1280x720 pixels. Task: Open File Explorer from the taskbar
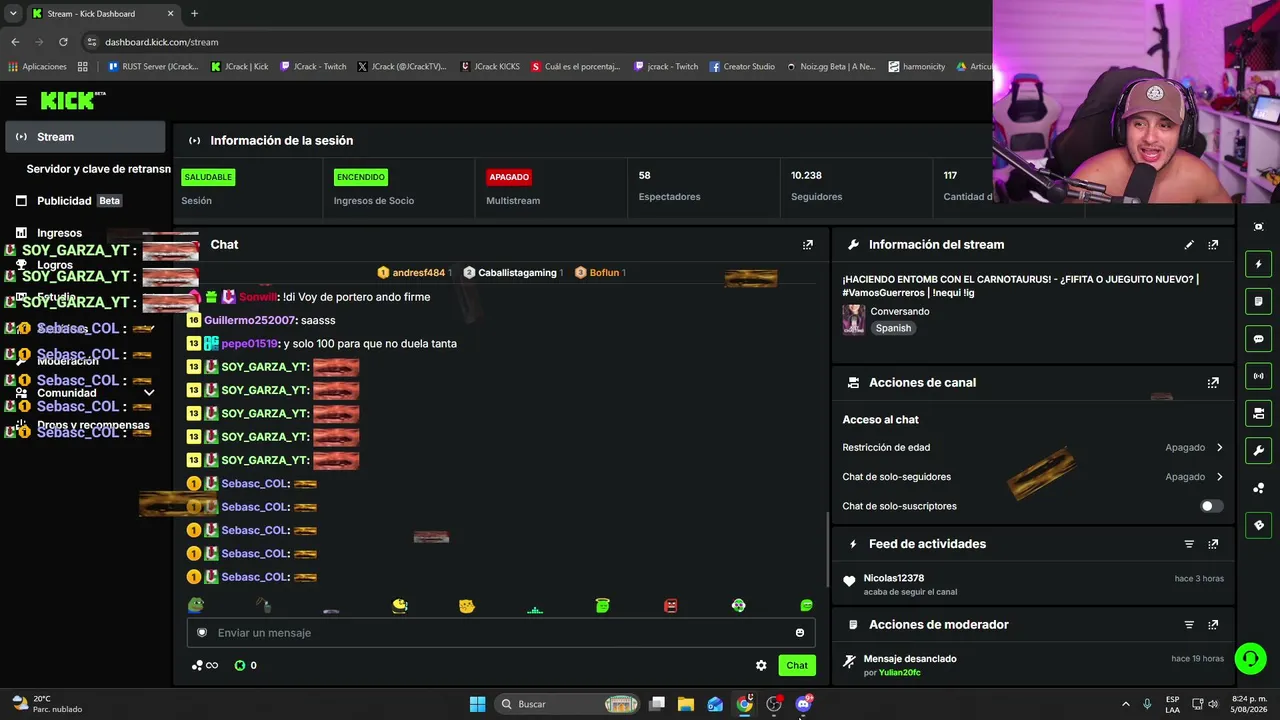pos(686,704)
